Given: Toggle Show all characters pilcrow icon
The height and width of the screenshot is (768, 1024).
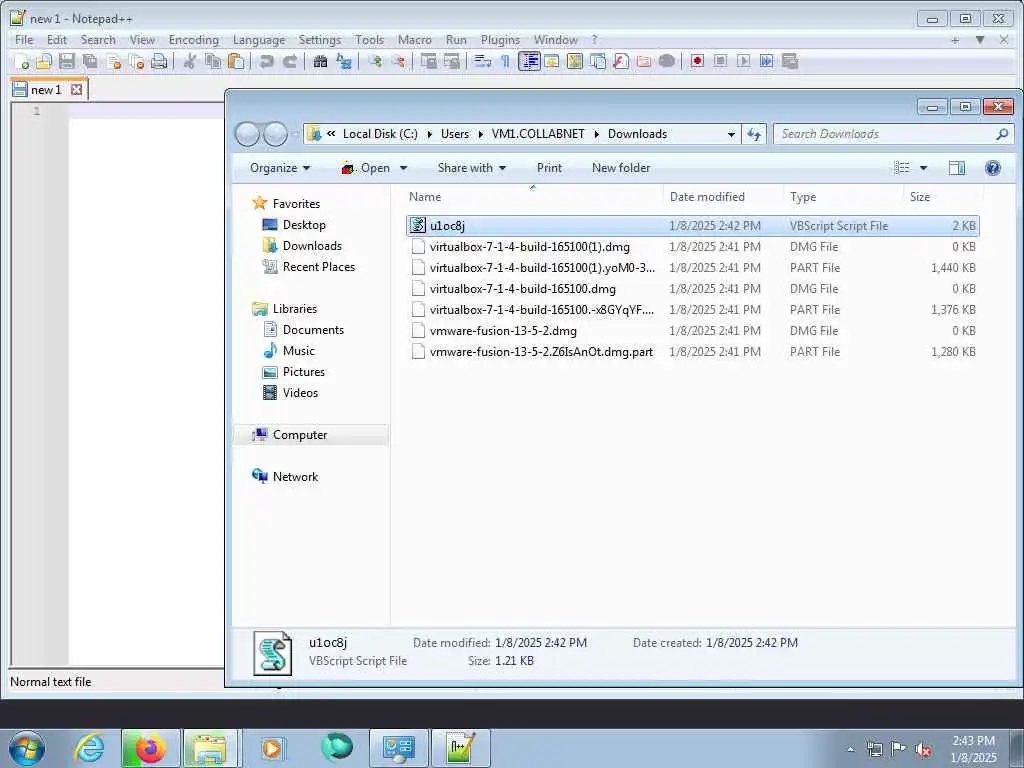Looking at the screenshot, I should pos(505,61).
